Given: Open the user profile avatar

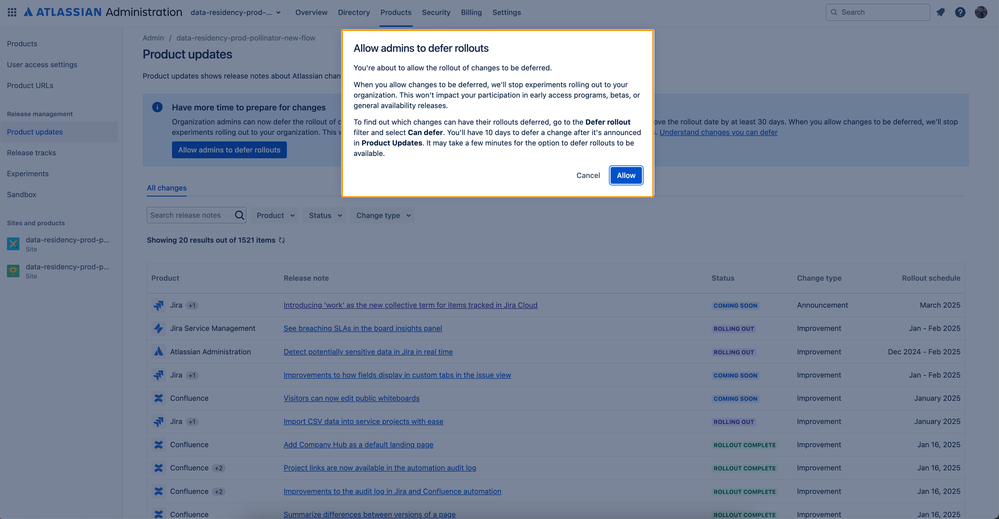Looking at the screenshot, I should click(981, 12).
